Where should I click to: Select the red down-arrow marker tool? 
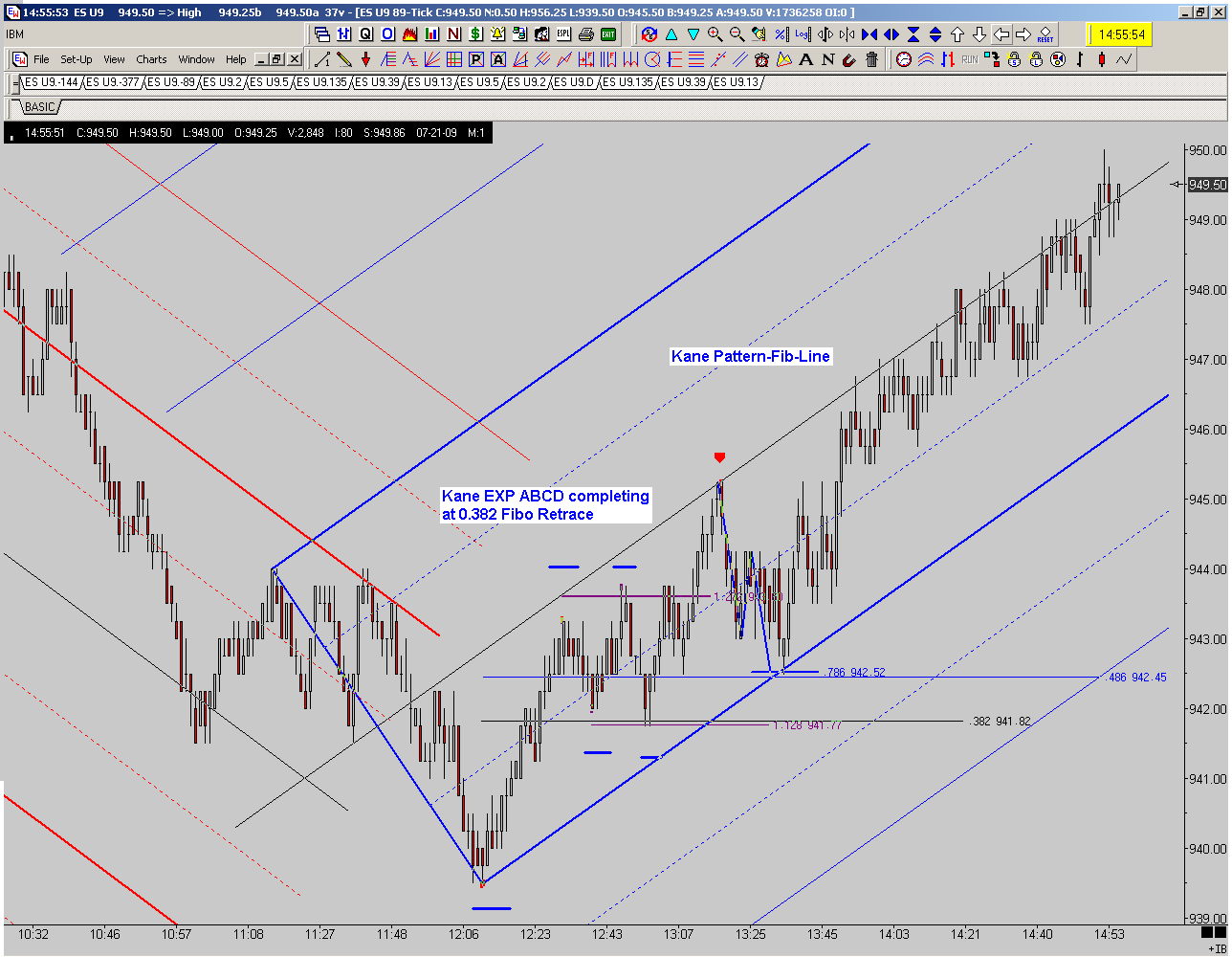pyautogui.click(x=365, y=59)
